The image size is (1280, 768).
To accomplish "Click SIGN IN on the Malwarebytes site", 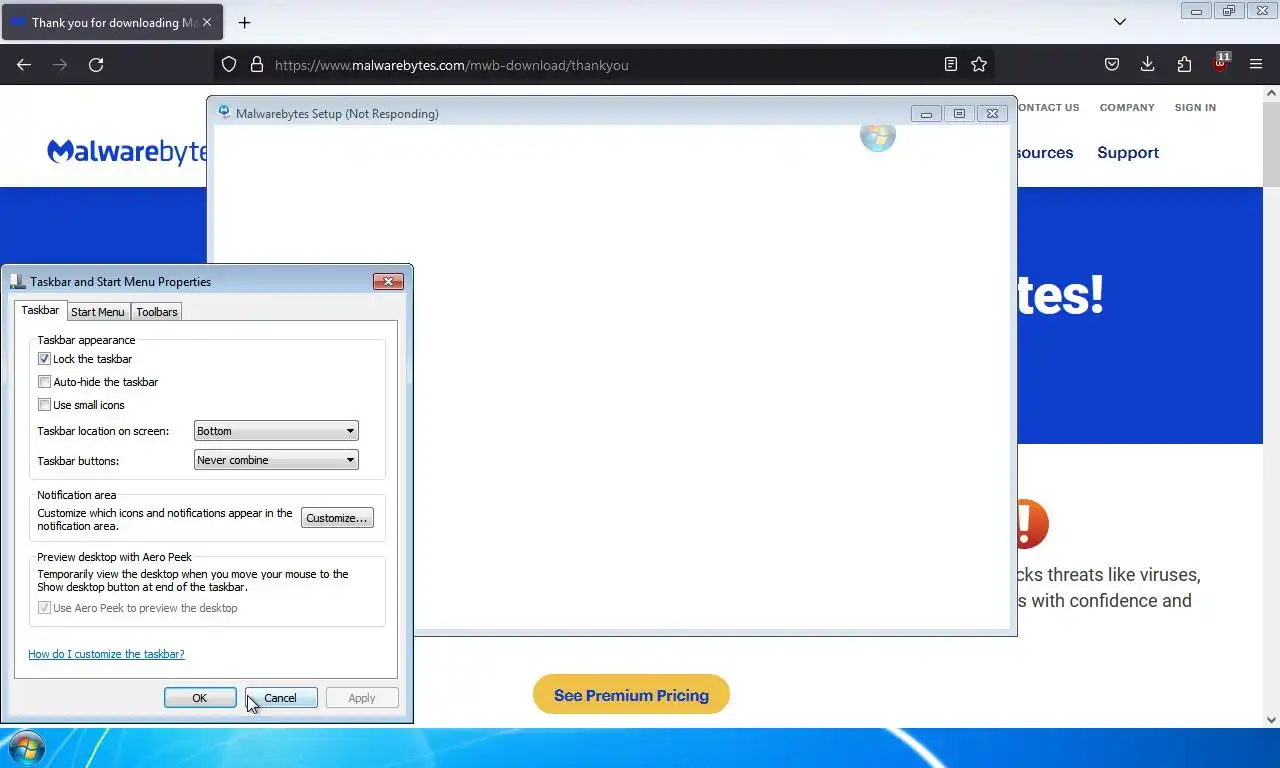I will coord(1195,107).
